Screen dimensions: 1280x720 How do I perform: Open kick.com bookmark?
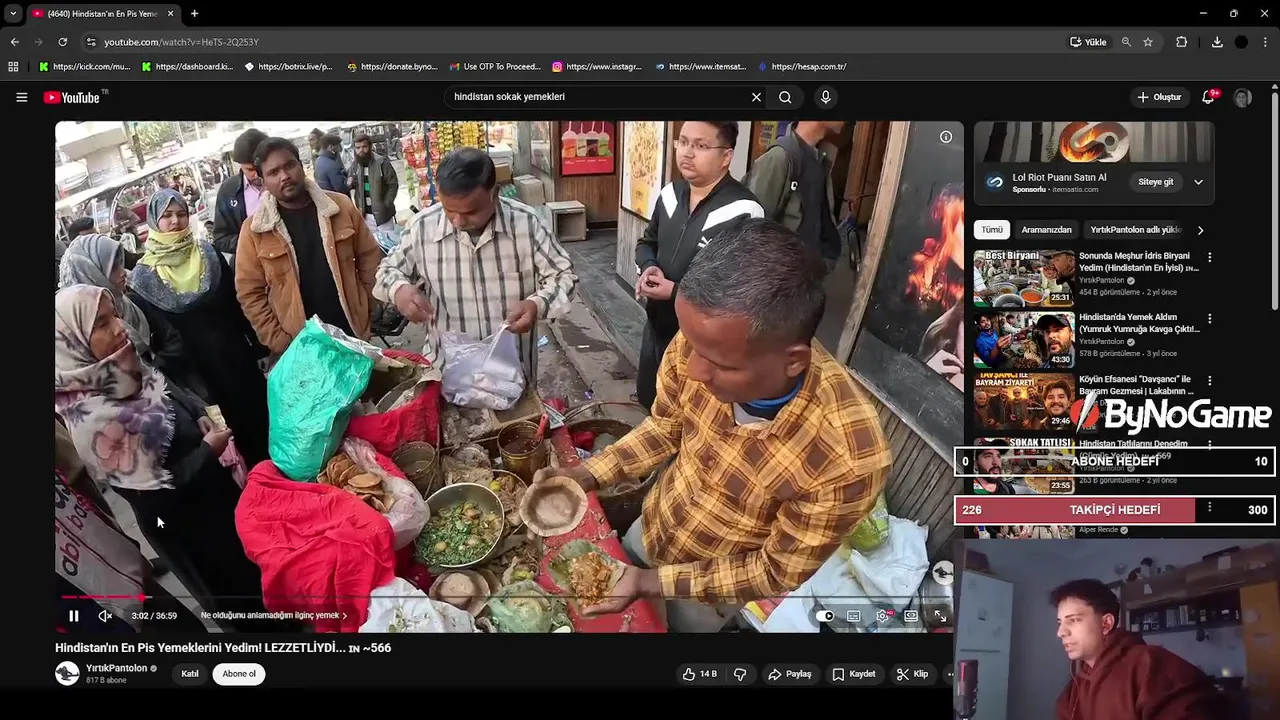point(84,67)
